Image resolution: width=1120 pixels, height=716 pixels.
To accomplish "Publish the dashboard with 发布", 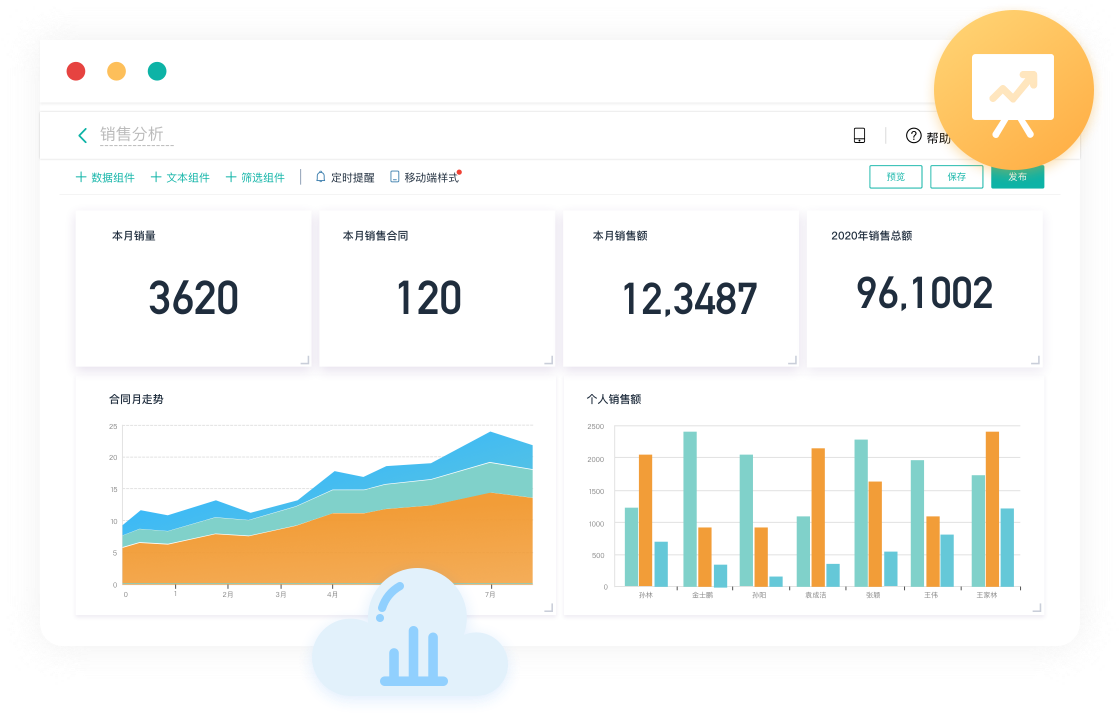I will 1017,177.
